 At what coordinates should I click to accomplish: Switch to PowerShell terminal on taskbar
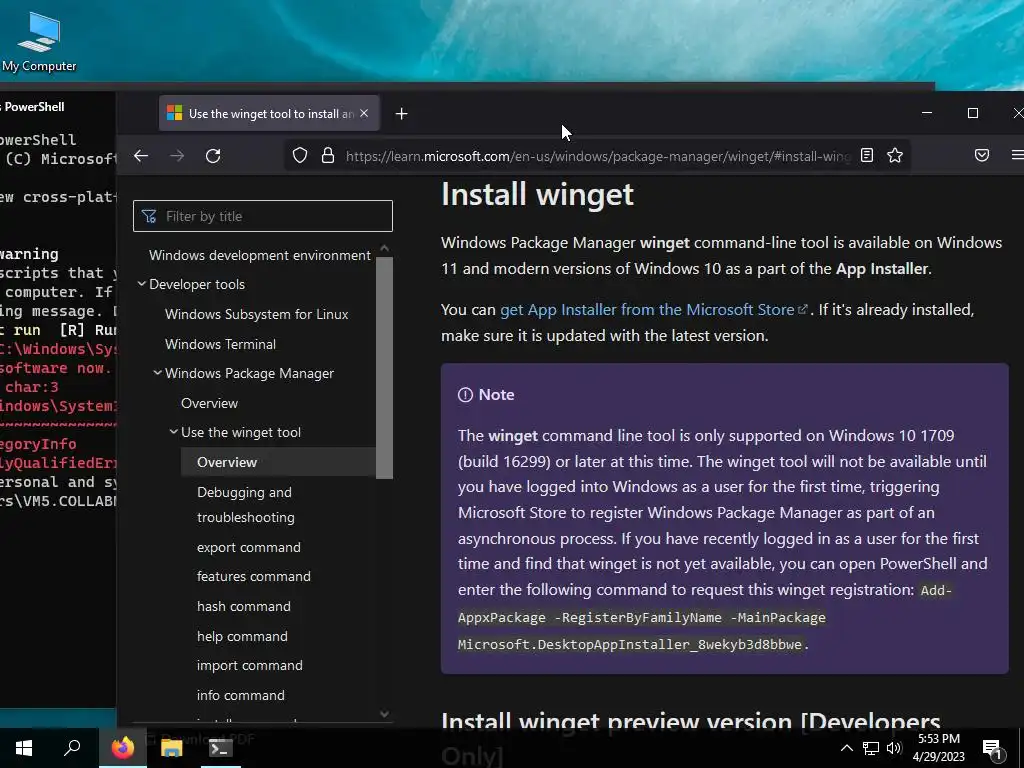(x=220, y=748)
